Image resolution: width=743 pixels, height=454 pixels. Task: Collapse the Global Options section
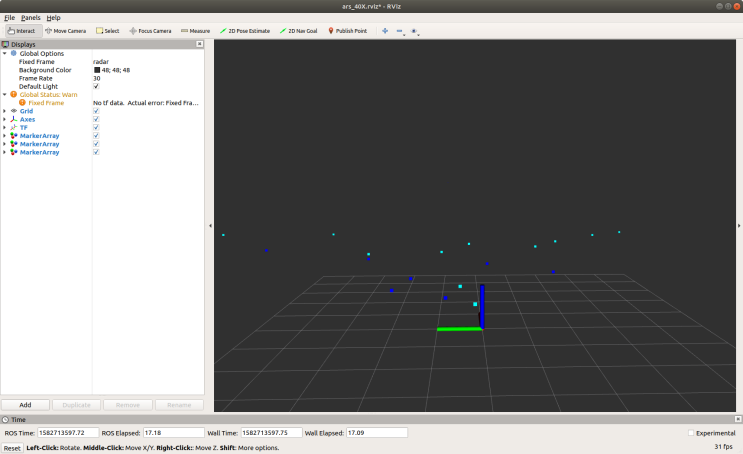4,53
